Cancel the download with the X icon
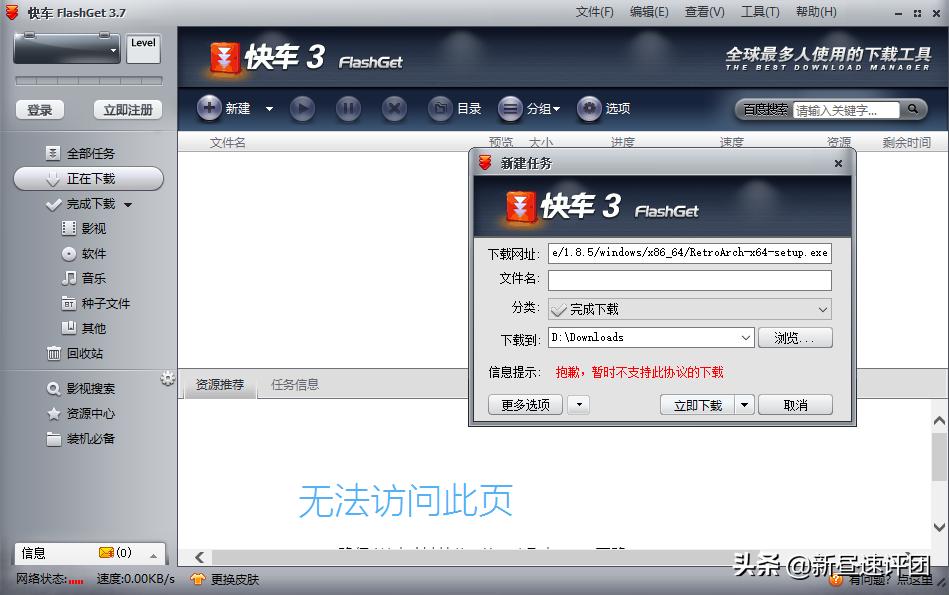Image resolution: width=949 pixels, height=595 pixels. 392,108
